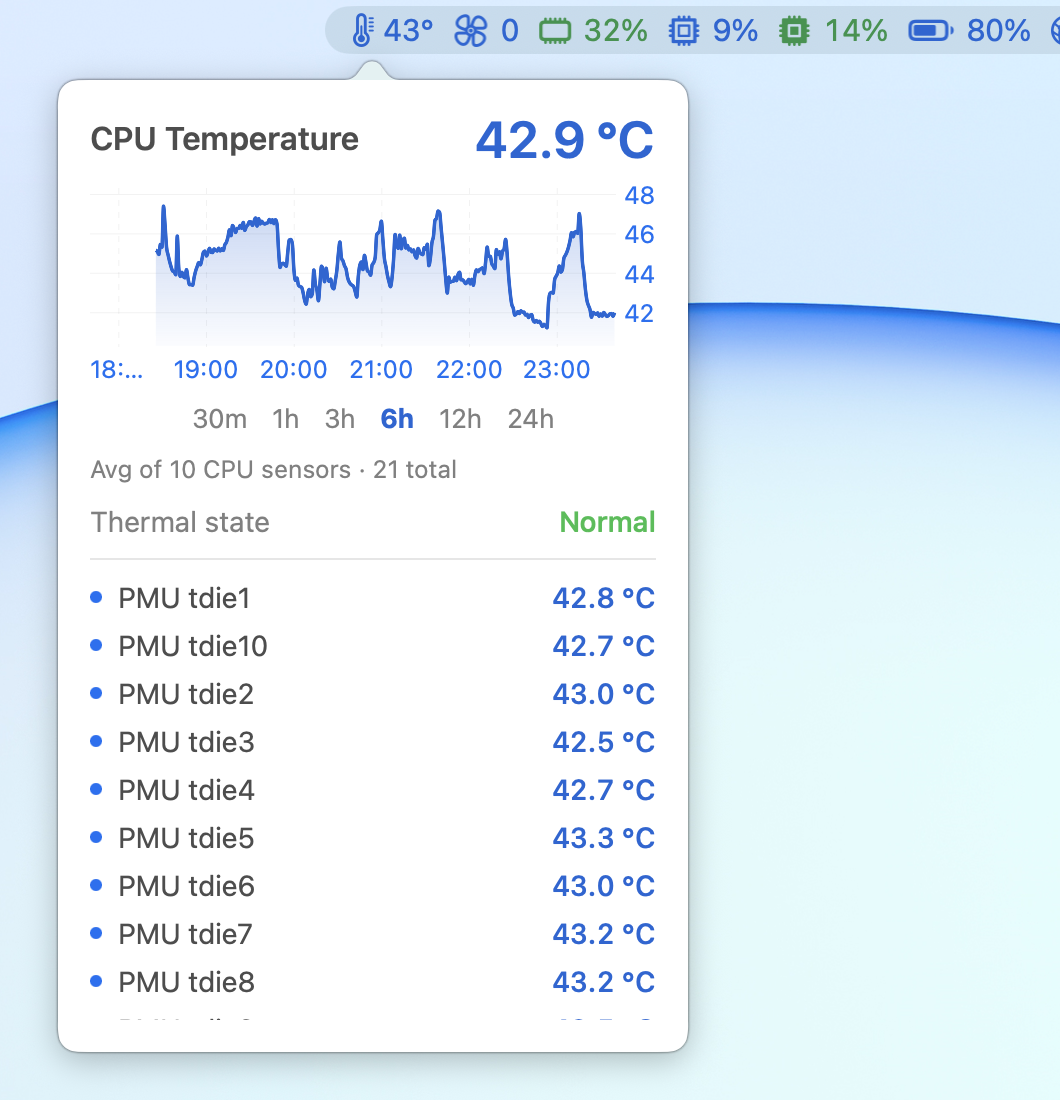
Task: Select the PMU tdie3 sensor row
Action: click(373, 742)
